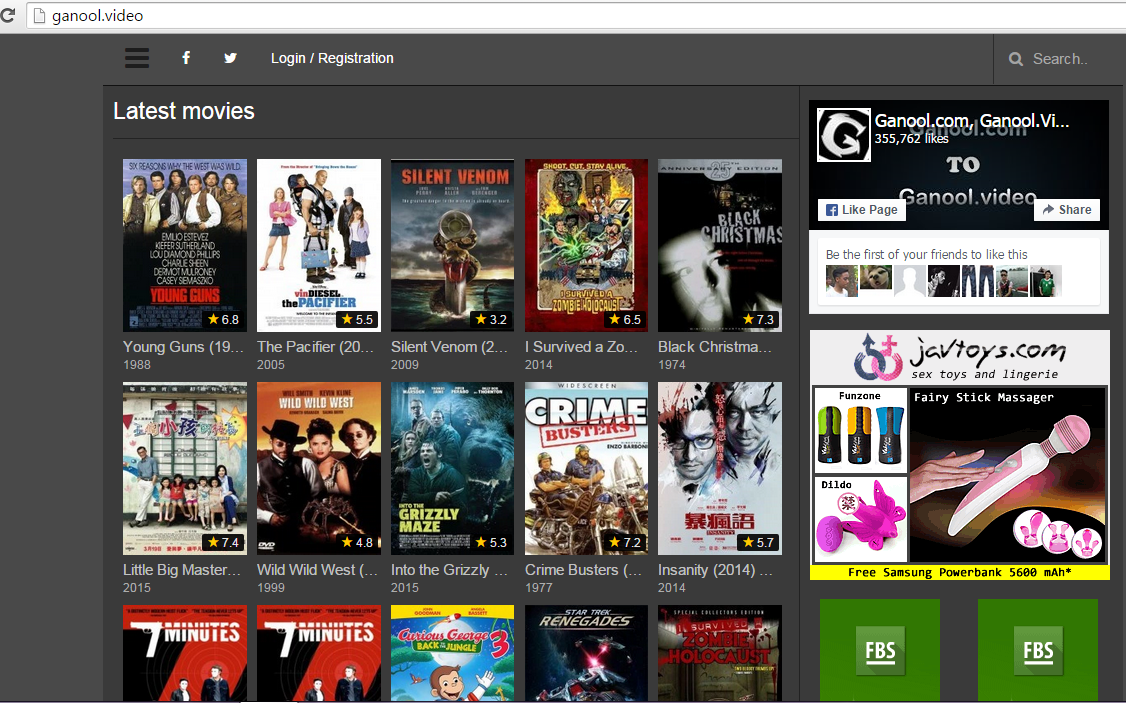Click year 1988 under Young Guns
Screen dimensions: 1126x703
(136, 365)
